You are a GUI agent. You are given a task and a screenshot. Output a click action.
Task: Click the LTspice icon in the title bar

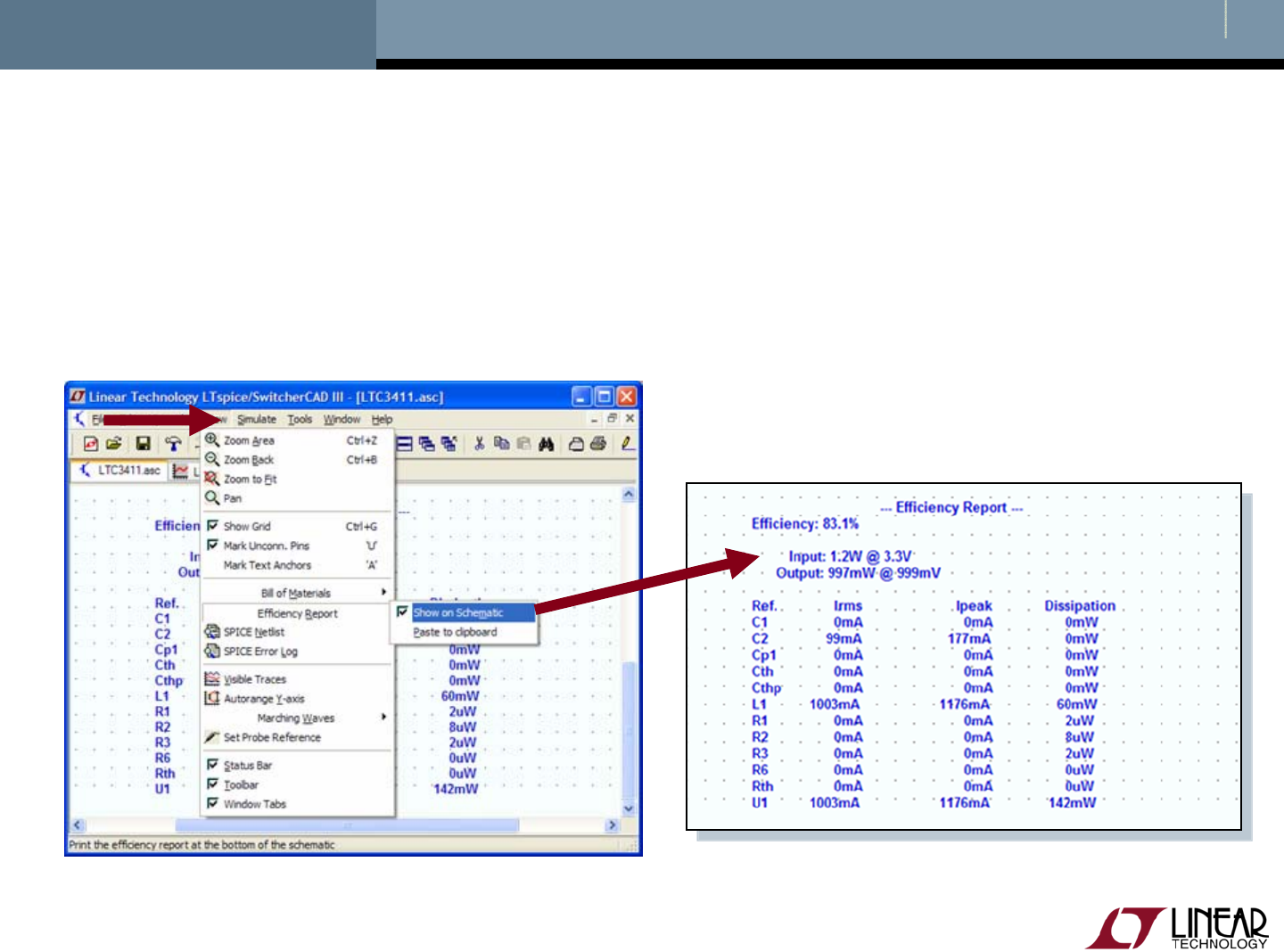pyautogui.click(x=78, y=397)
